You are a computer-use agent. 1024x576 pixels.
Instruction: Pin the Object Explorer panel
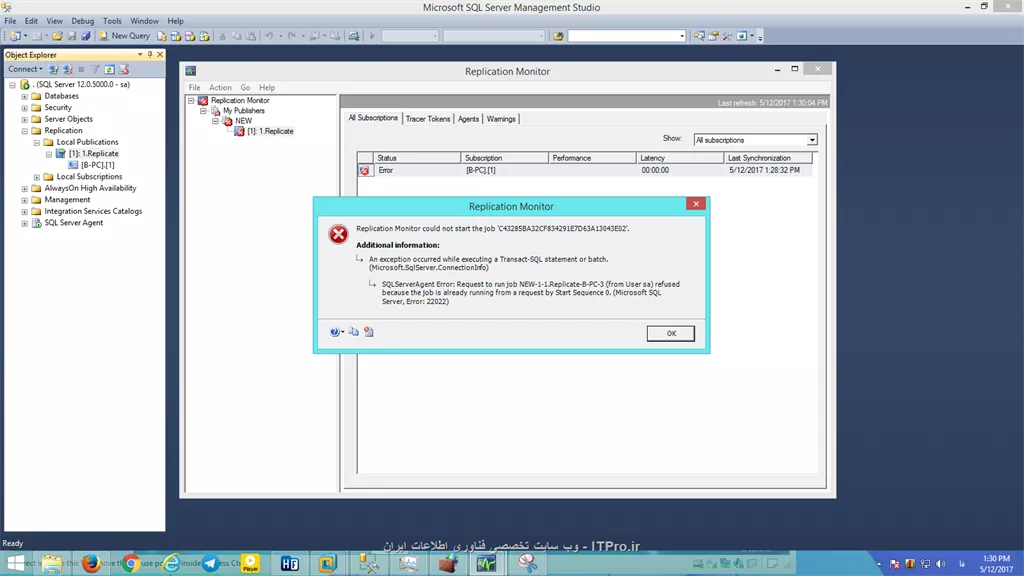[150, 55]
